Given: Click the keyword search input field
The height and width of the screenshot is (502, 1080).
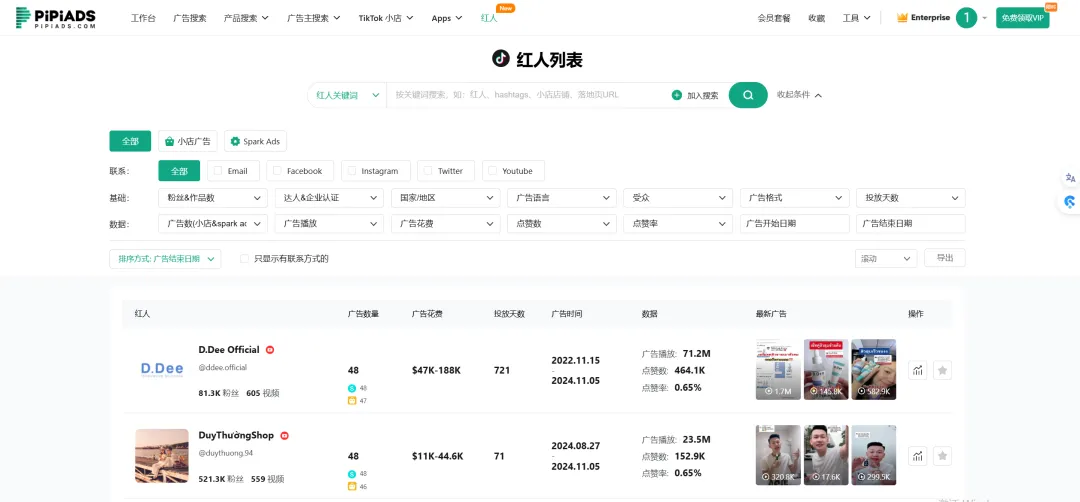Looking at the screenshot, I should point(527,95).
